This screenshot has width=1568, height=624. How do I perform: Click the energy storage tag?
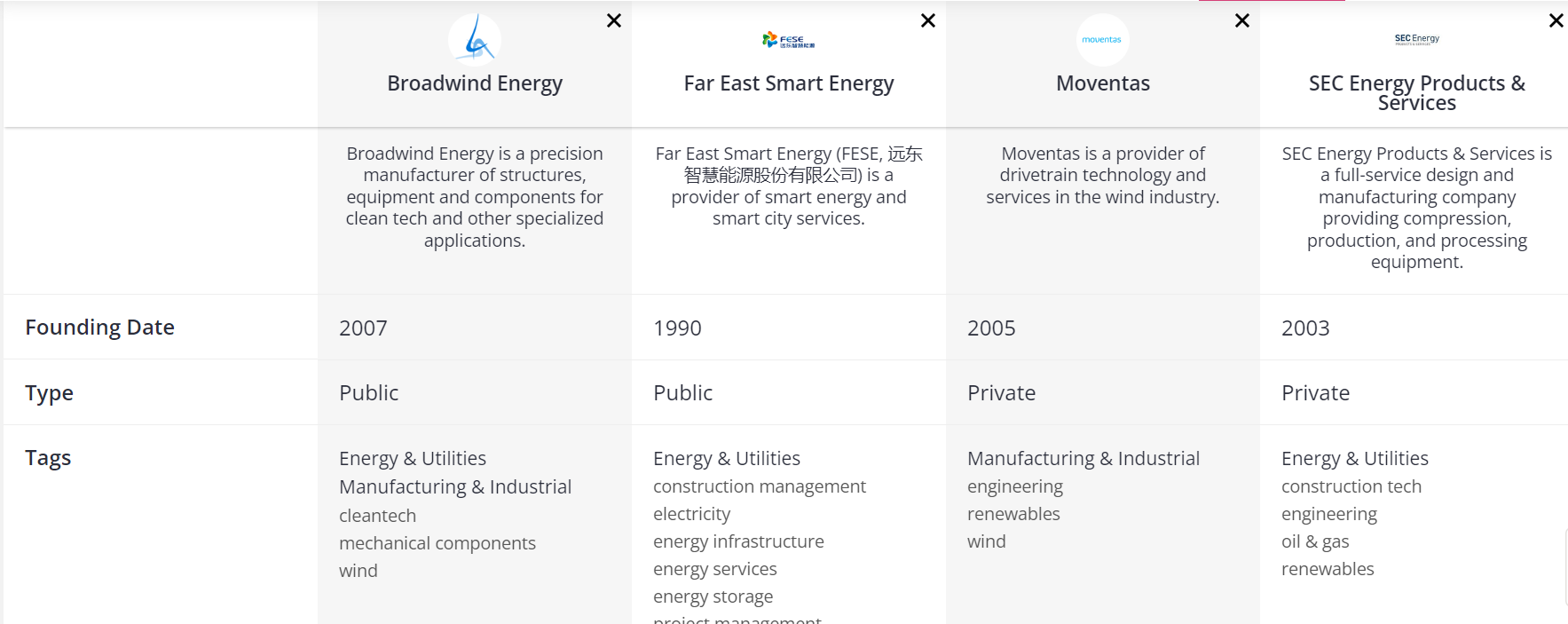pyautogui.click(x=713, y=596)
